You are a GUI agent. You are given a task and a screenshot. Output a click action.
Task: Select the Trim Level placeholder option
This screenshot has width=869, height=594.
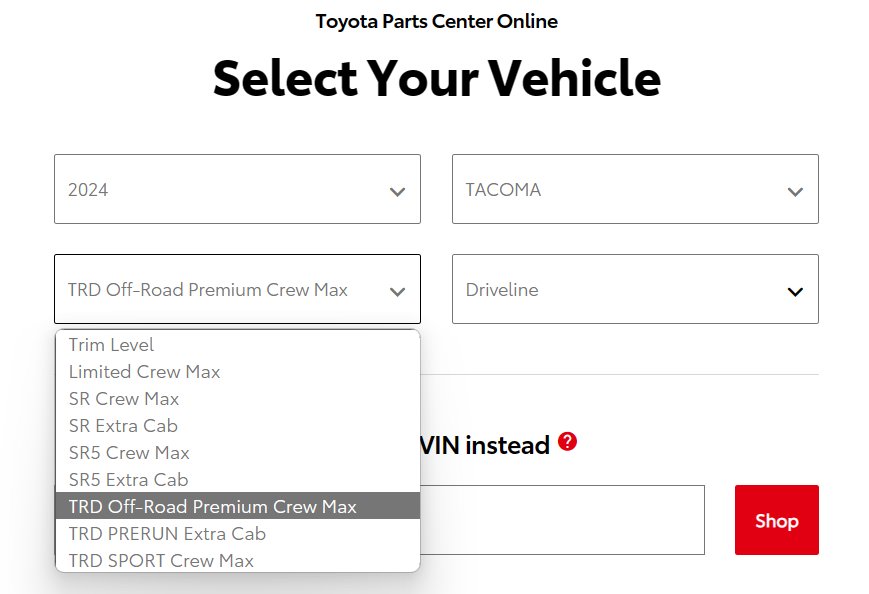pyautogui.click(x=238, y=345)
